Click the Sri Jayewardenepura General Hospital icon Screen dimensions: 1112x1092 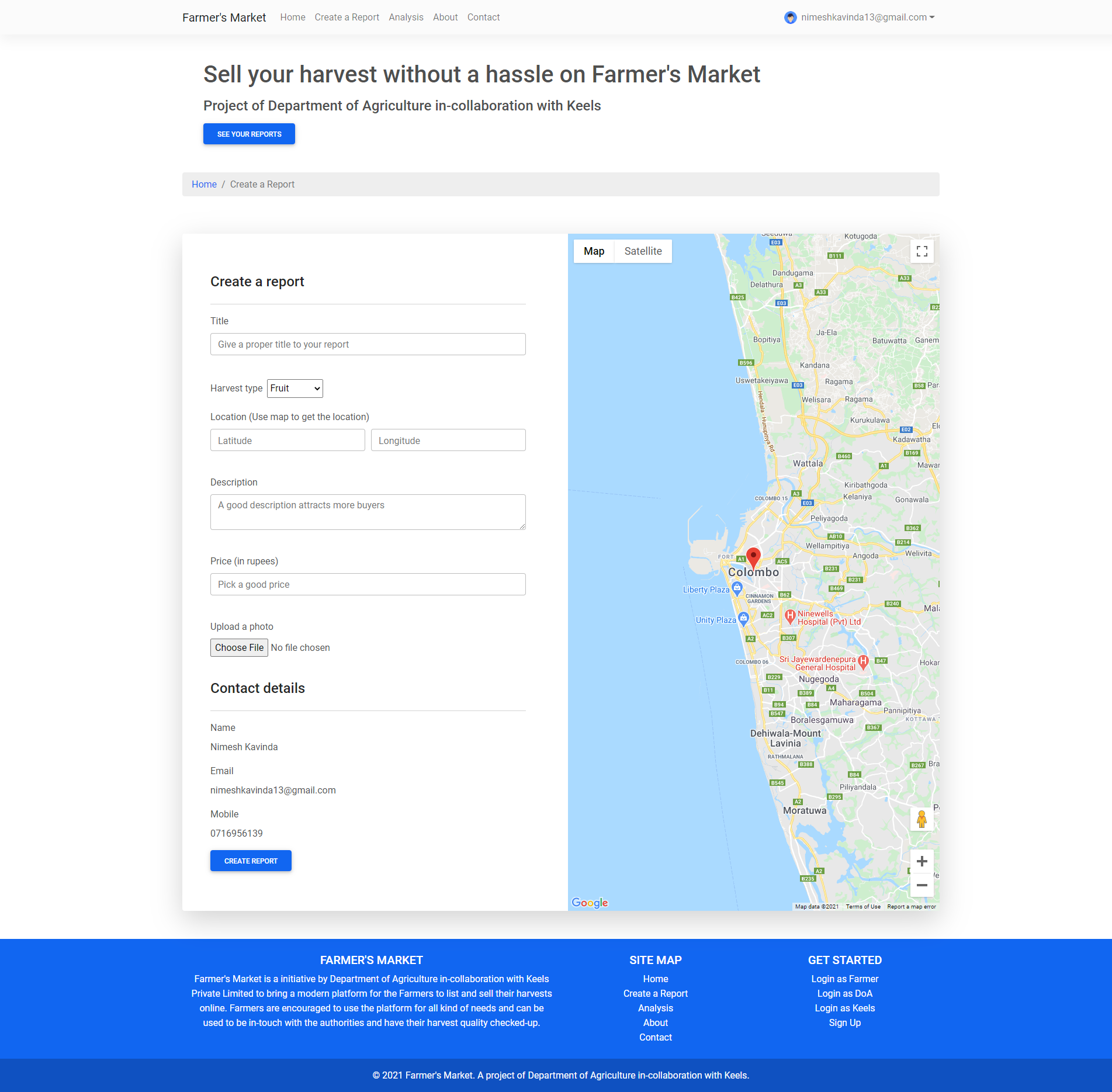pos(863,661)
